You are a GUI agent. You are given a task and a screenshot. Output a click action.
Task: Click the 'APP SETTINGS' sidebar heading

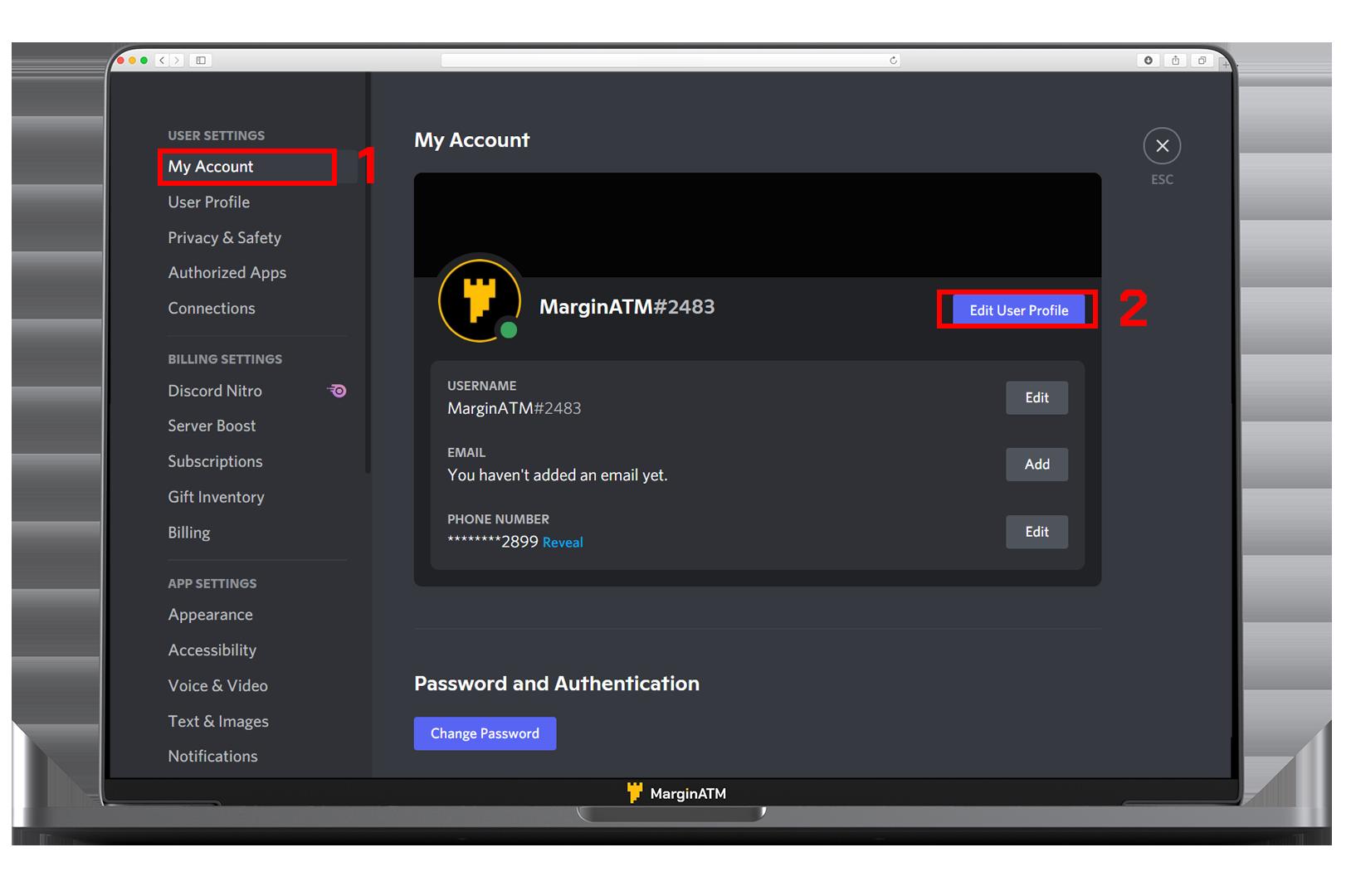tap(212, 583)
